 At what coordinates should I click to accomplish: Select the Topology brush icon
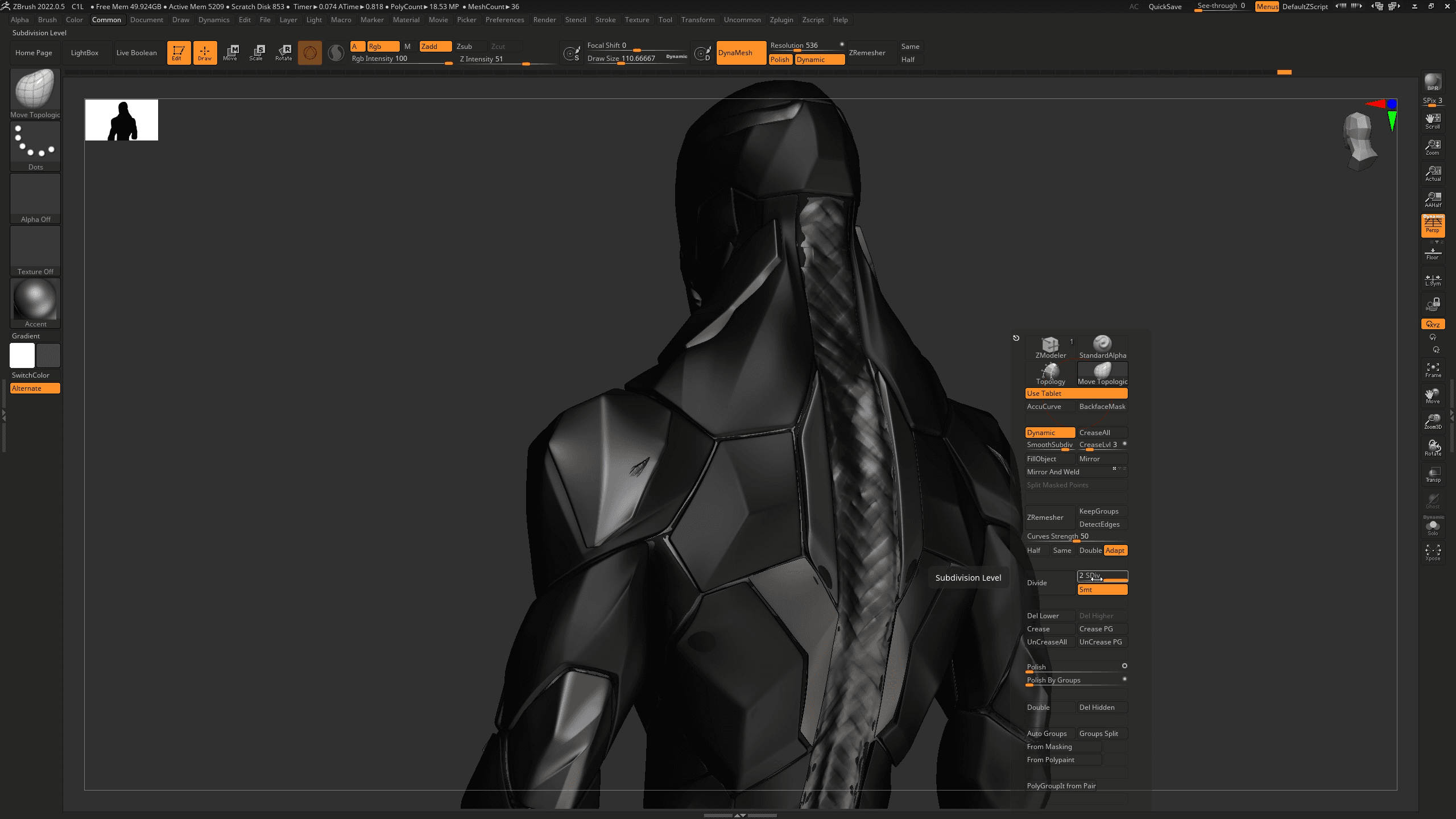[x=1050, y=371]
